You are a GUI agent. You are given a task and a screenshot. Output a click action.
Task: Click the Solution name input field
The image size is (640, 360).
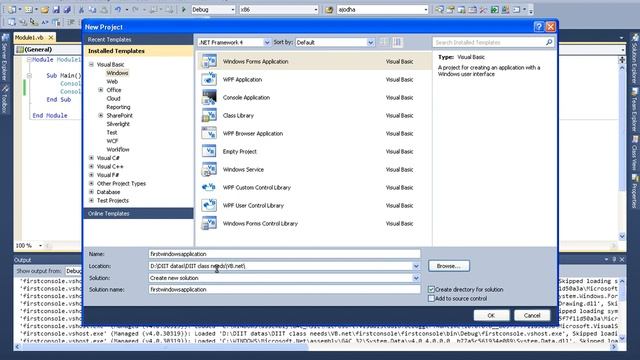coord(284,289)
